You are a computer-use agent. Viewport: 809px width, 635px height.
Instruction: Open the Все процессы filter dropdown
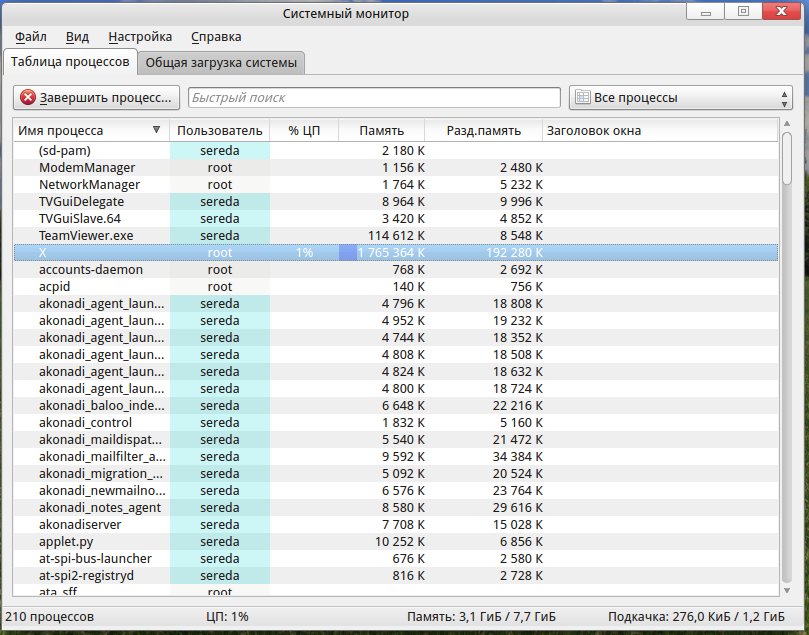pos(680,98)
